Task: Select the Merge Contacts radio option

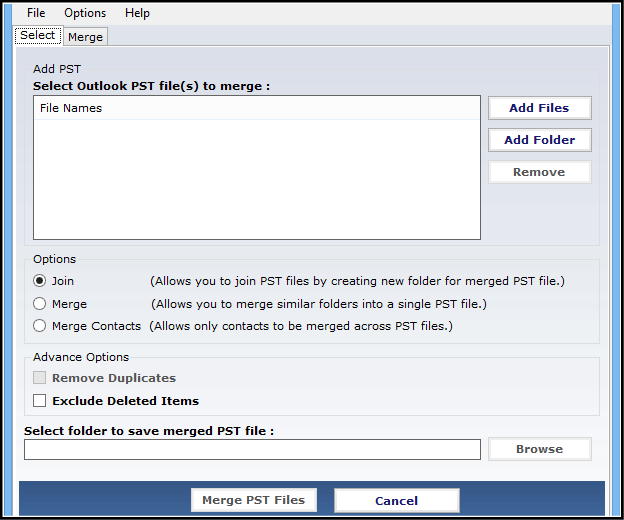Action: 39,326
